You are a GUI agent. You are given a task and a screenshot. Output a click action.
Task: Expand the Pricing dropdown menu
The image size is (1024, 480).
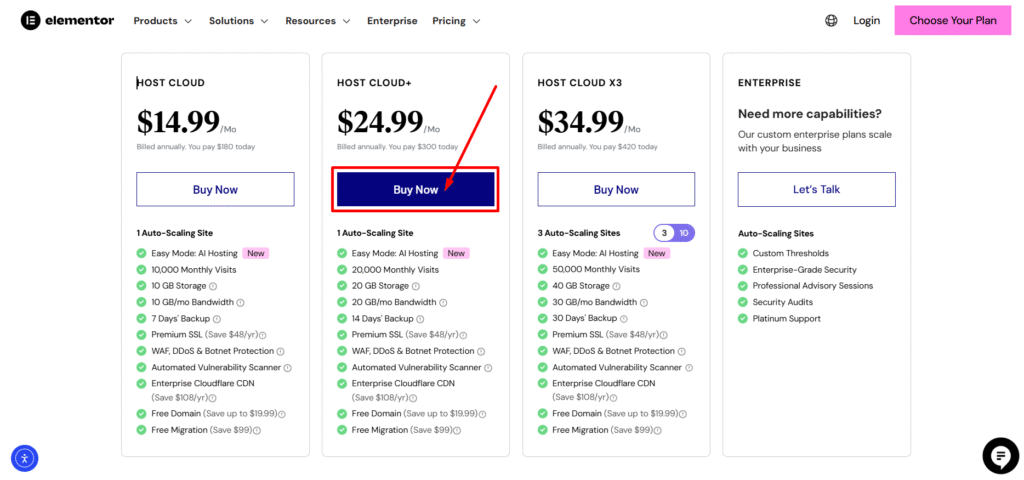[456, 21]
